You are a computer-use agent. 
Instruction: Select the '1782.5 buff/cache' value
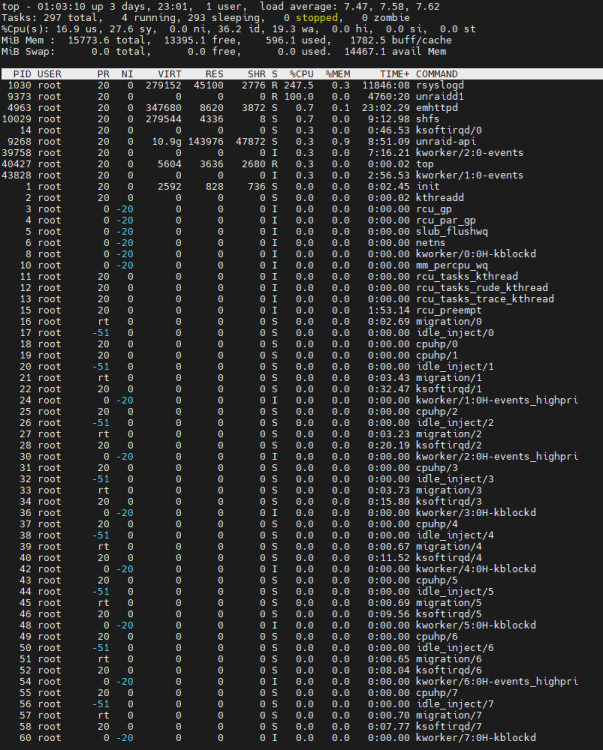tap(401, 40)
